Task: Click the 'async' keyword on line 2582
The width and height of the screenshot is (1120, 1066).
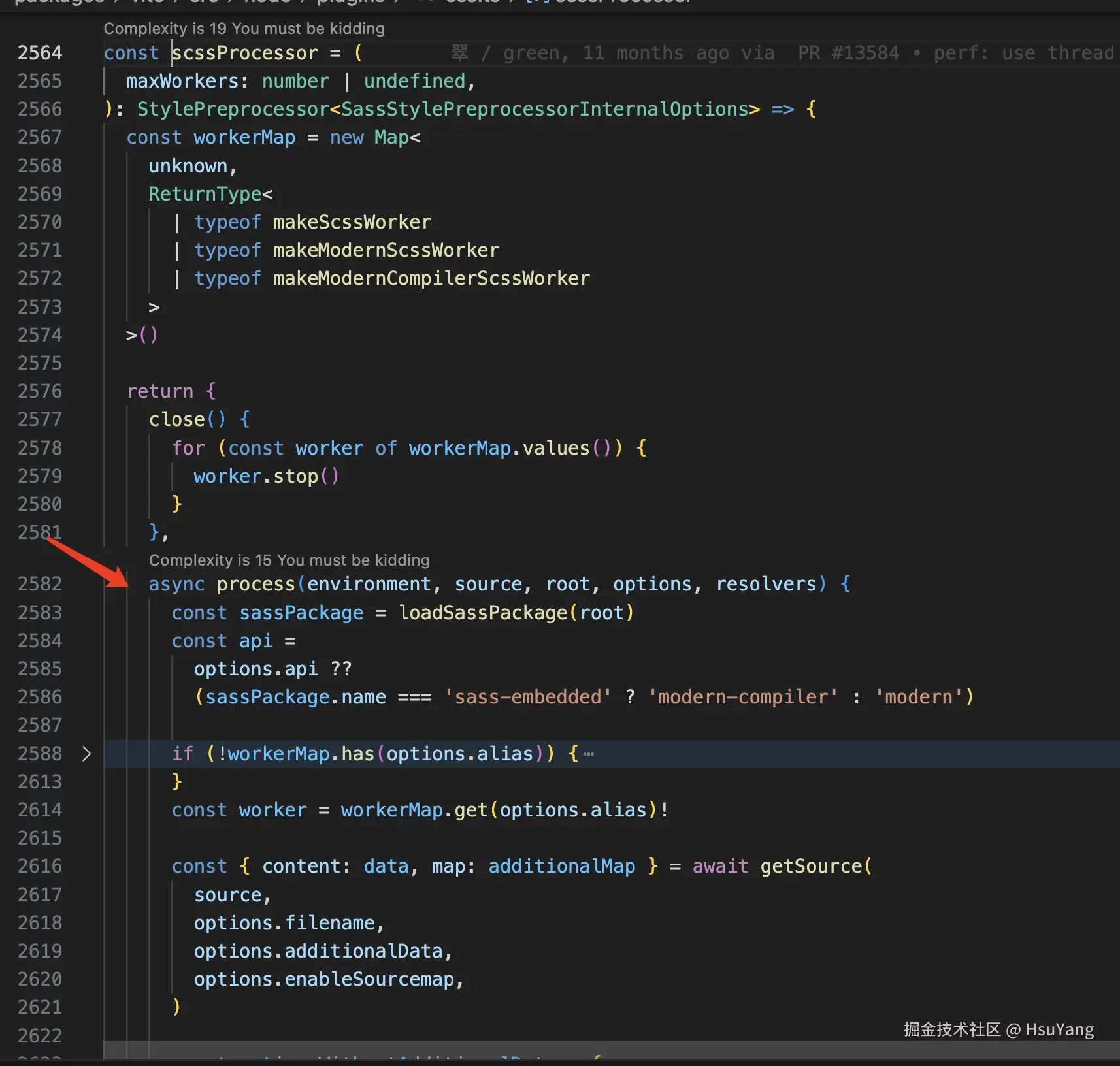Action: (176, 584)
